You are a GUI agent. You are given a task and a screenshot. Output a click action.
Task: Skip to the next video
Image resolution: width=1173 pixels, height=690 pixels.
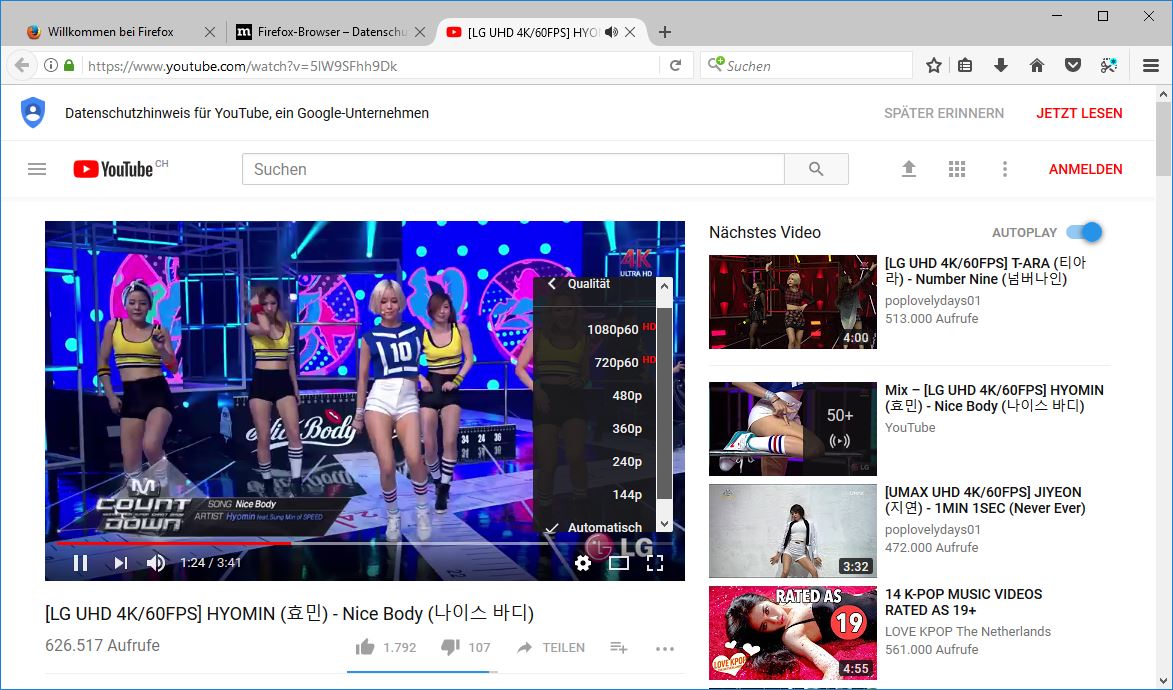click(x=120, y=563)
